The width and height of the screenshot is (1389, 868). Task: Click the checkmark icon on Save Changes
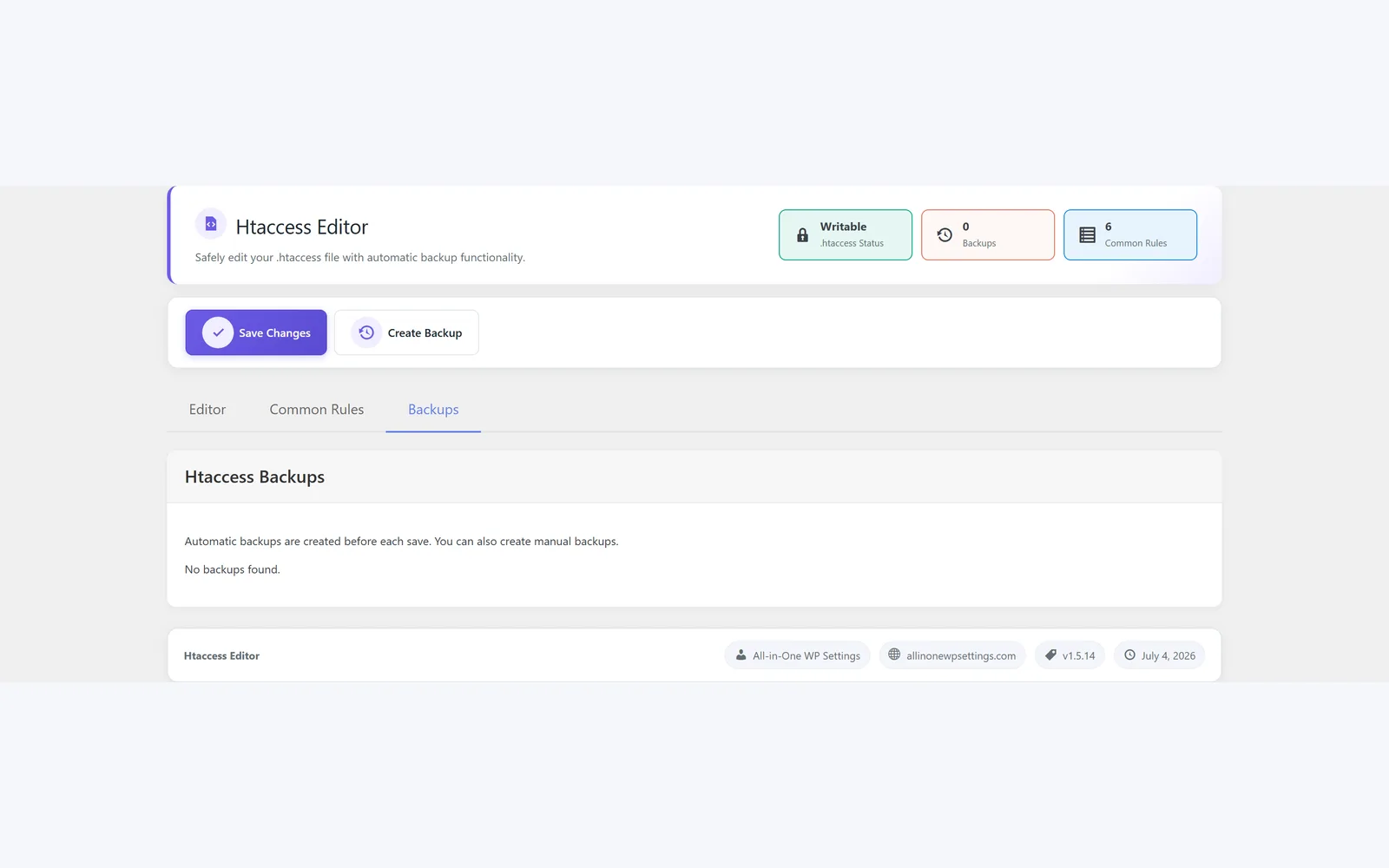[218, 332]
